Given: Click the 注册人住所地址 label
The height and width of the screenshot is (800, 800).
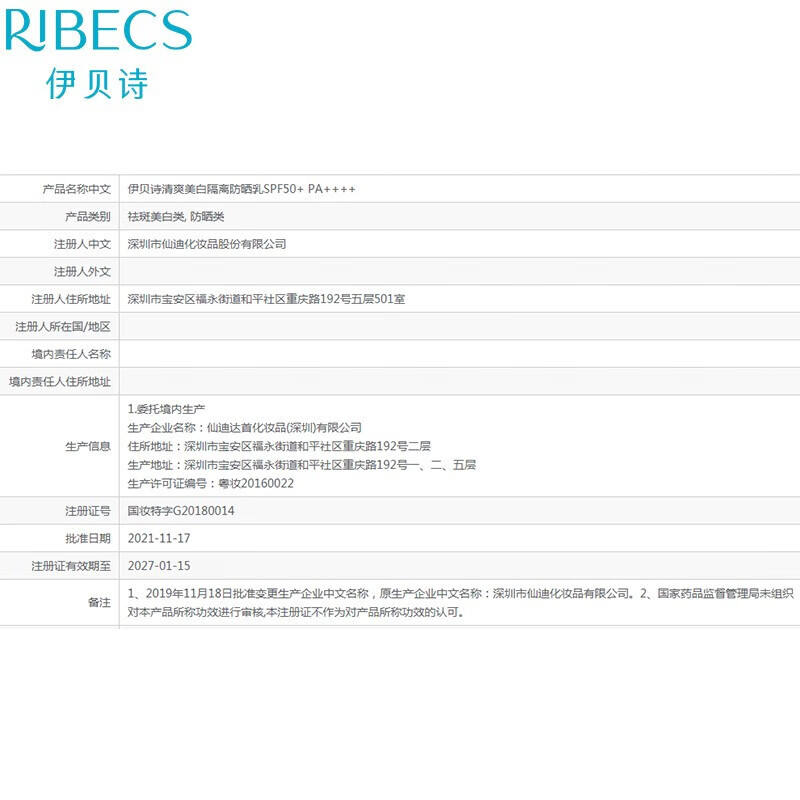Looking at the screenshot, I should 71,299.
